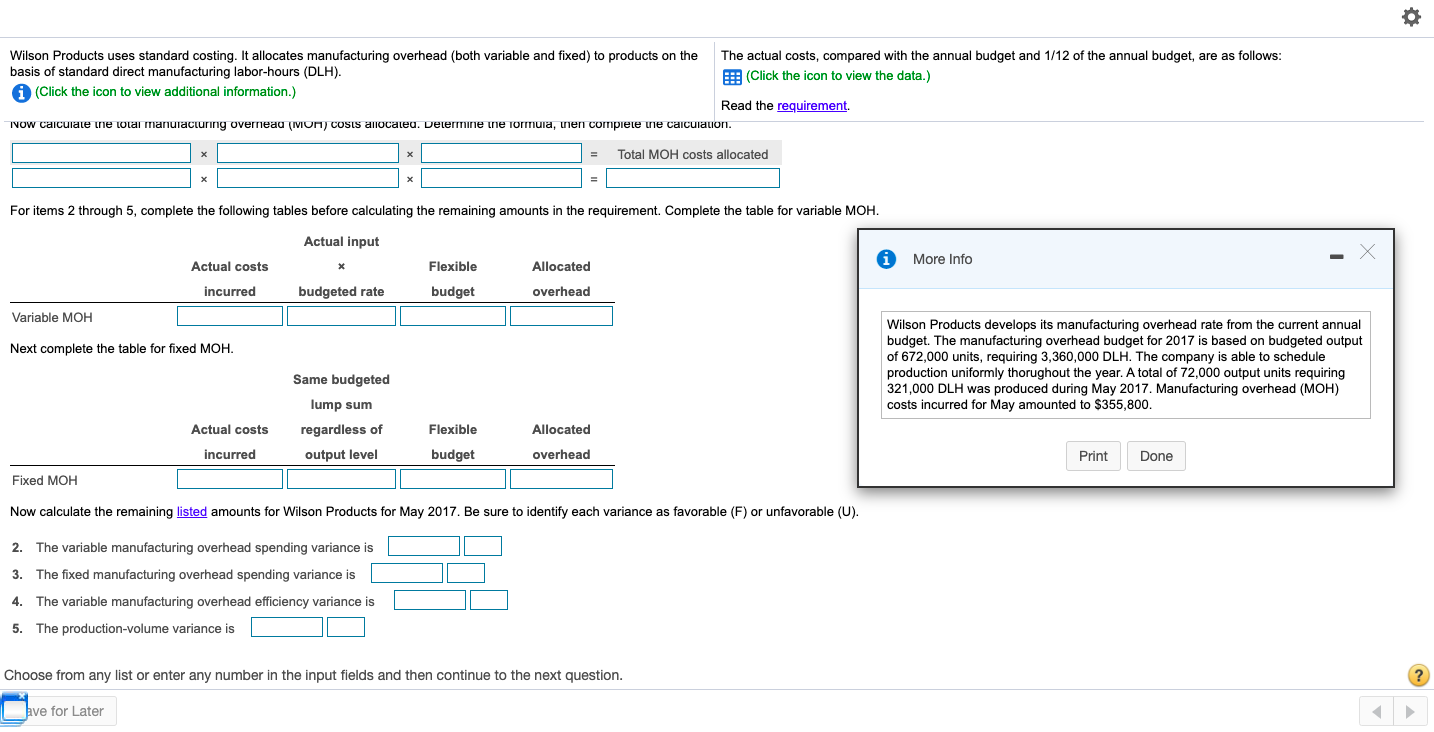The width and height of the screenshot is (1434, 732).
Task: Select Variable MOH allocated overhead field
Action: [561, 316]
